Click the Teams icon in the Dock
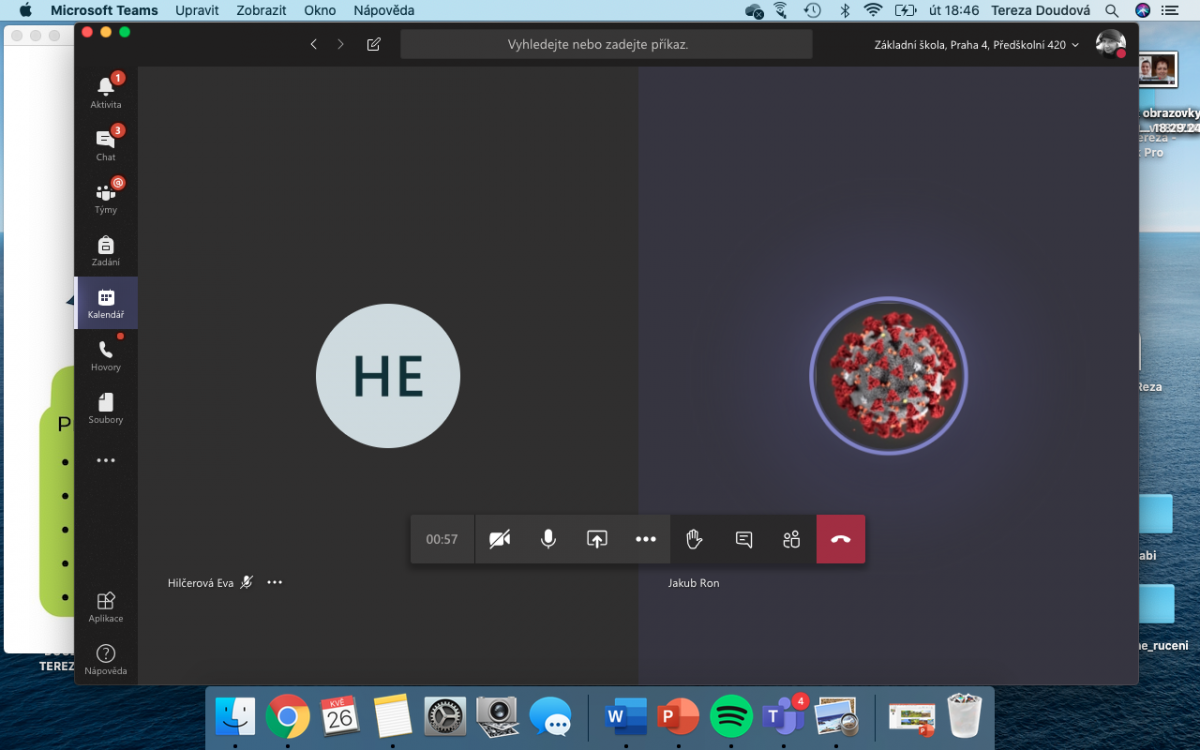This screenshot has width=1200, height=750. coord(784,716)
